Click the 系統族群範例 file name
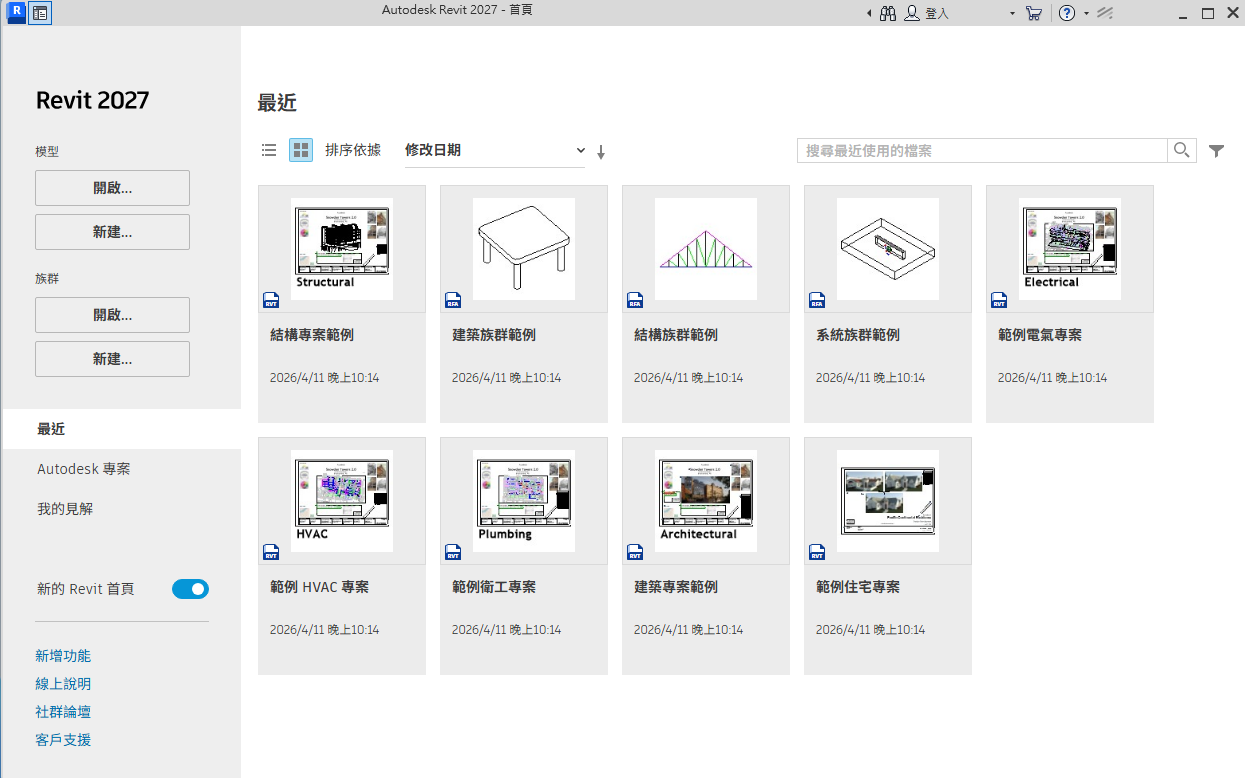 (858, 335)
